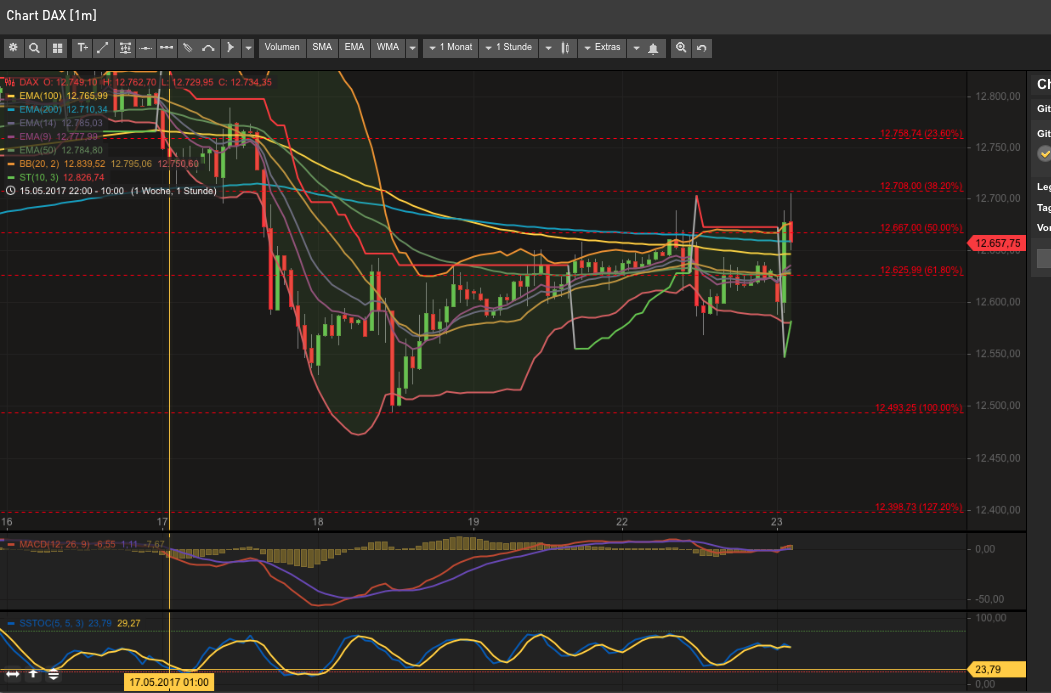Select the trendline drawing tool
The image size is (1051, 693).
coord(102,47)
